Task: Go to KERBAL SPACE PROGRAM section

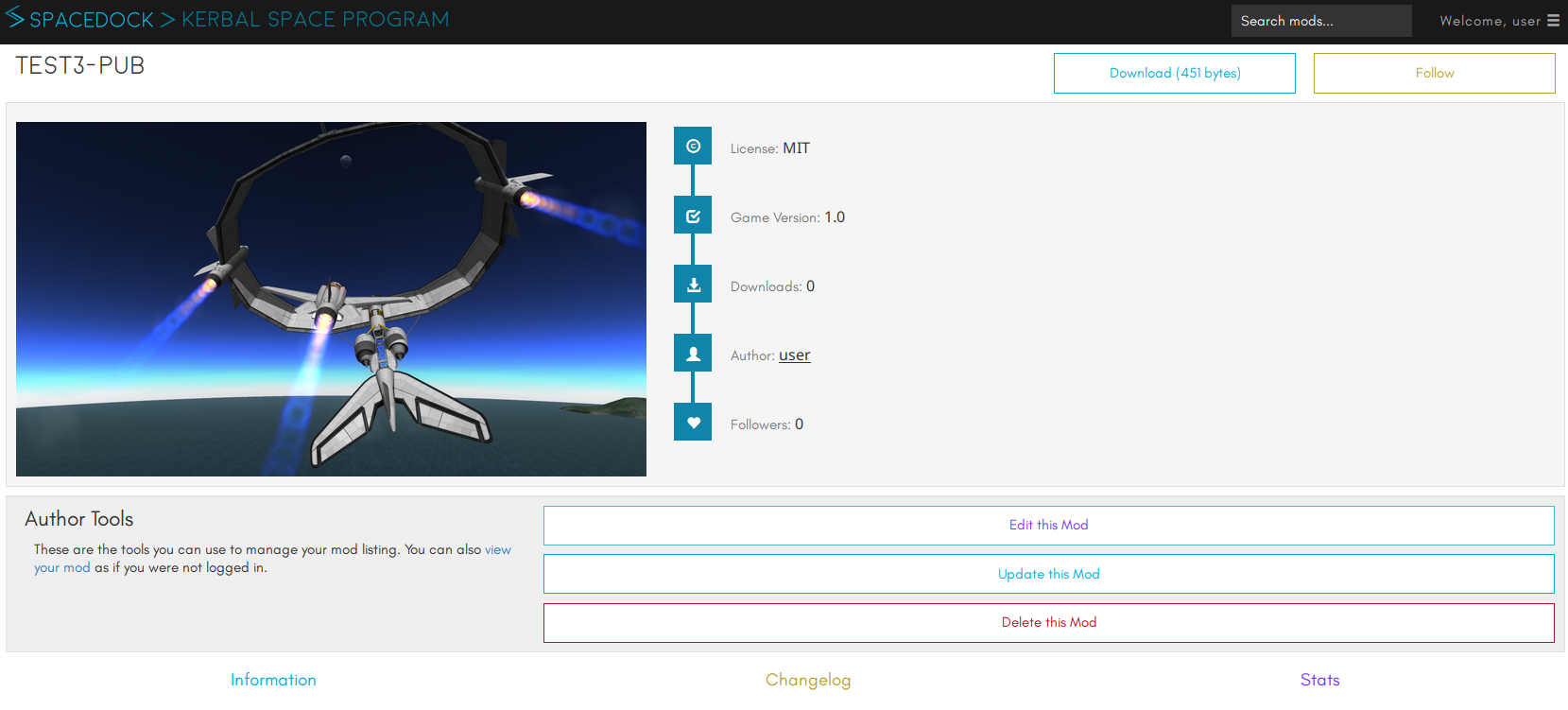Action: pyautogui.click(x=316, y=20)
